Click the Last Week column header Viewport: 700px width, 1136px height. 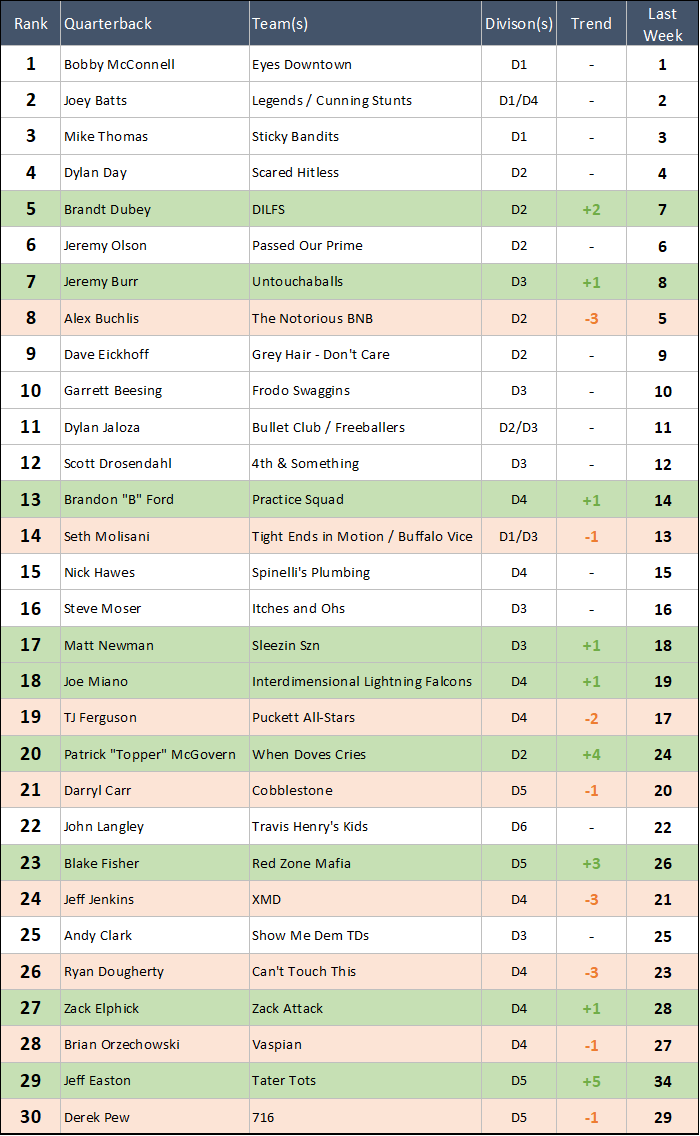(663, 24)
